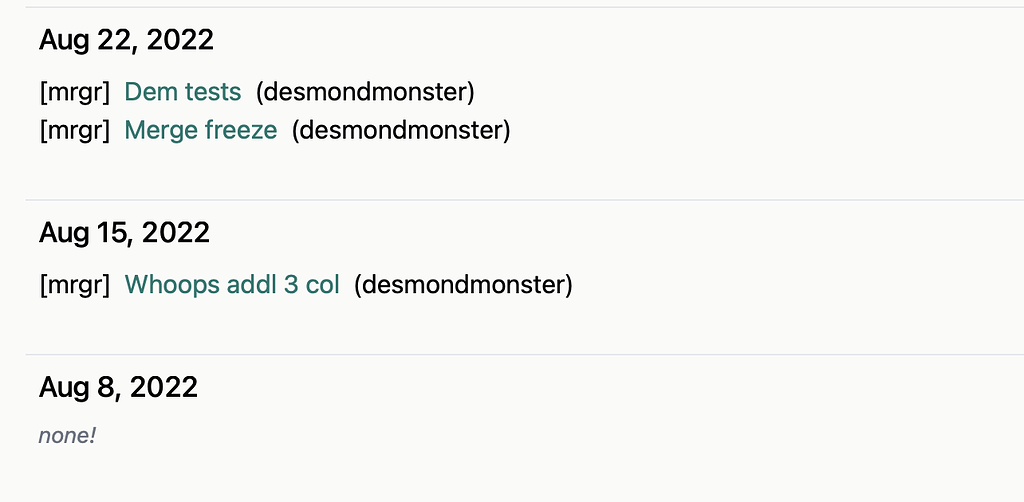Click the word freeze in Merge freeze link
1024x502 pixels.
pyautogui.click(x=241, y=130)
